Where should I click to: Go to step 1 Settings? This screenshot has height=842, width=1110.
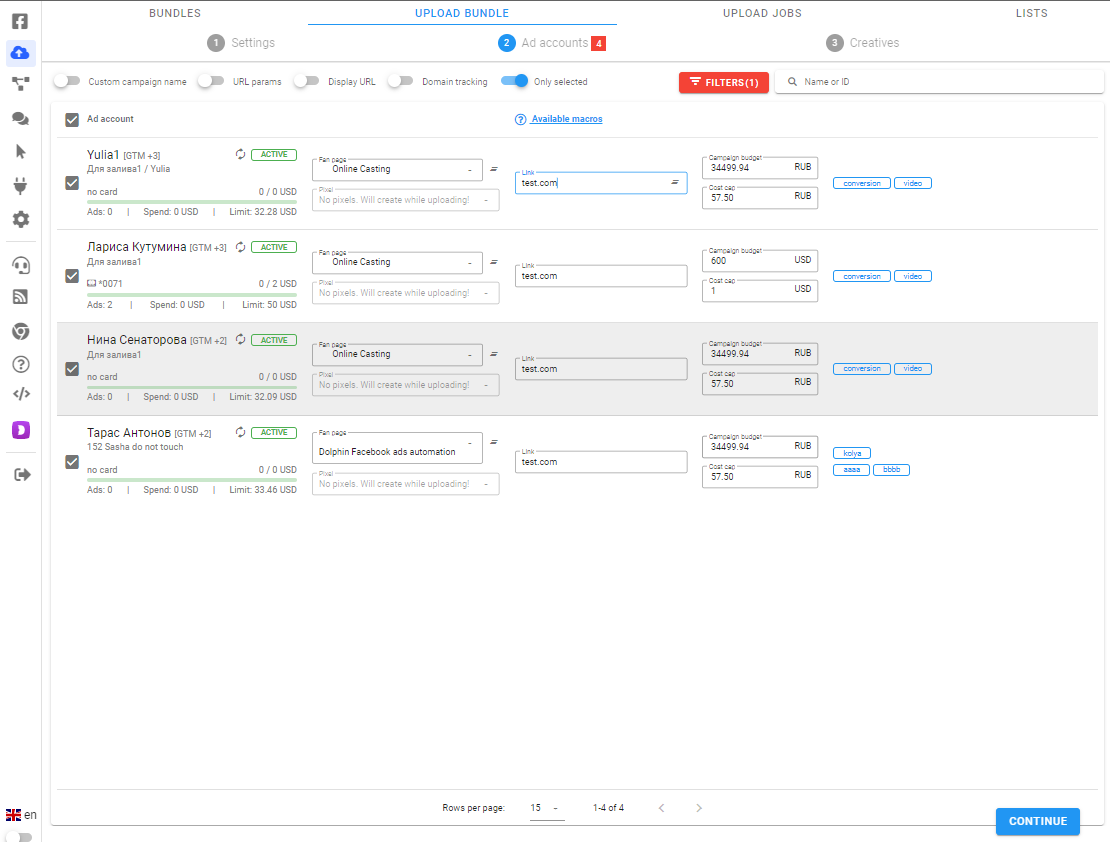tap(241, 42)
